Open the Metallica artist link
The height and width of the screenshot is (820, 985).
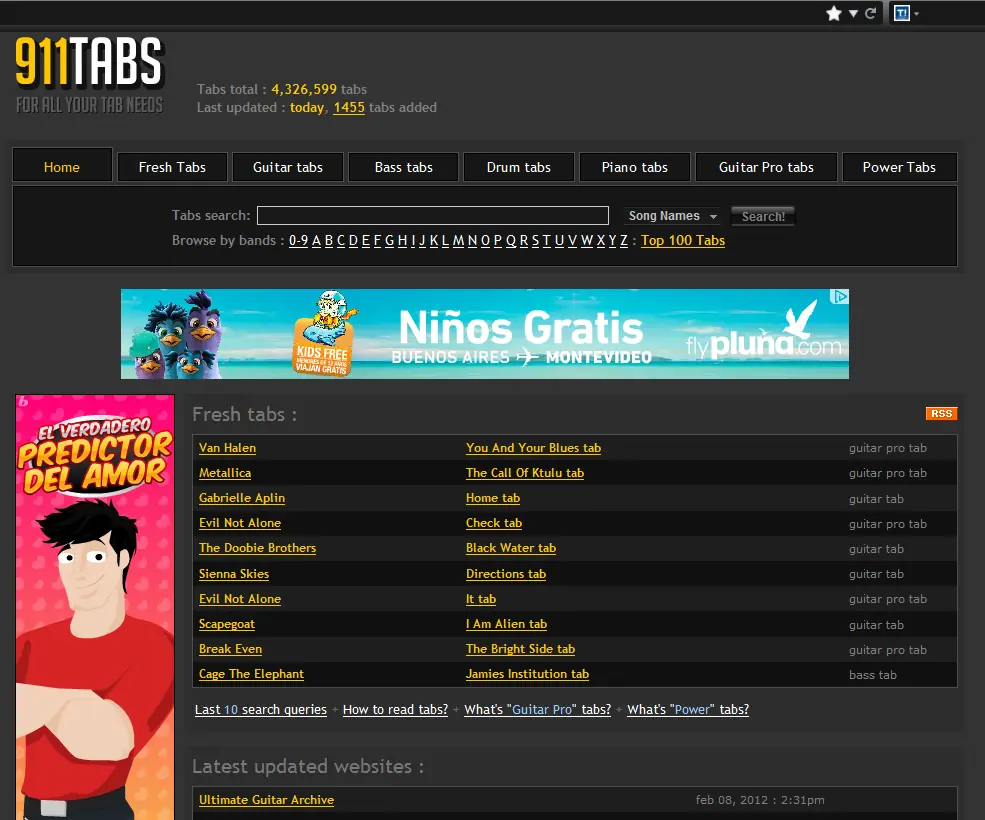tap(225, 473)
